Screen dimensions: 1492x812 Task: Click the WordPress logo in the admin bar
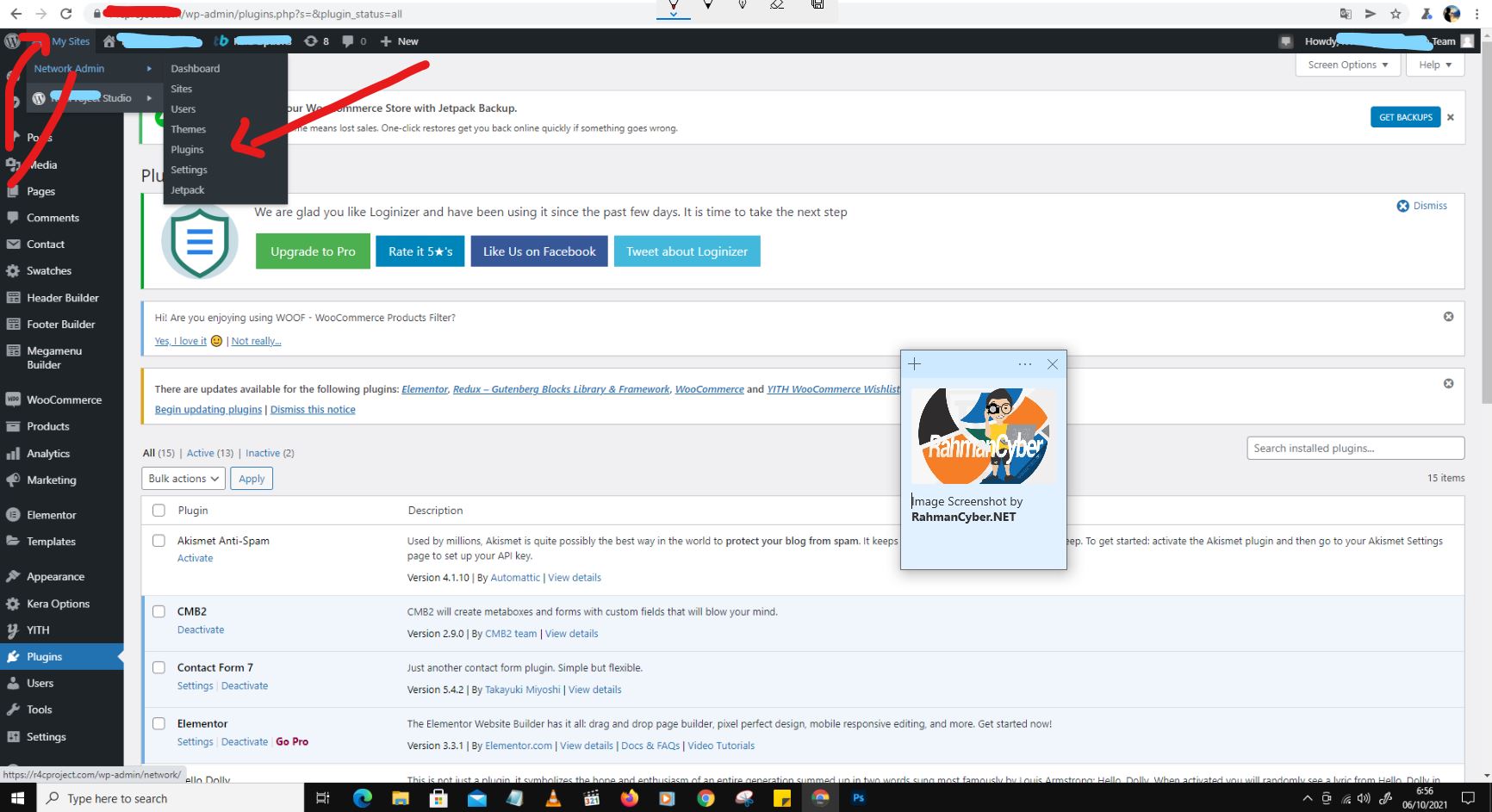coord(12,40)
